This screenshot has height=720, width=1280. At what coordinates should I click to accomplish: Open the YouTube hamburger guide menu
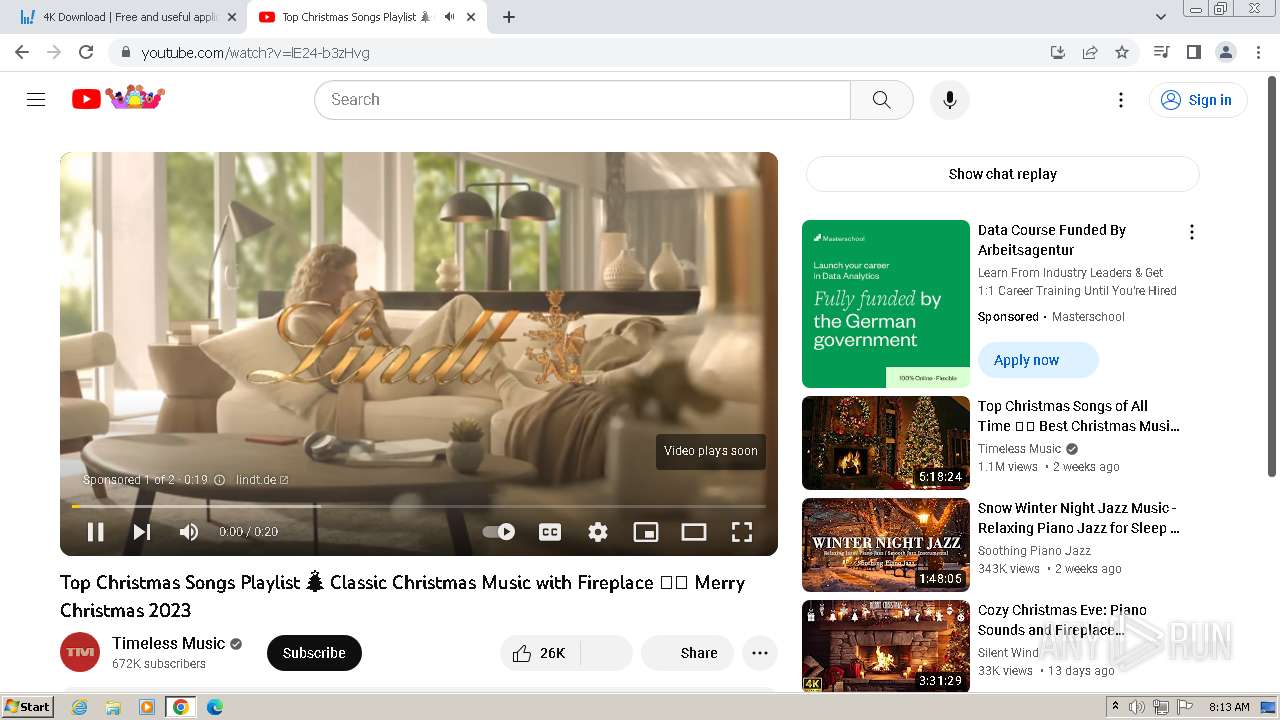(x=36, y=99)
